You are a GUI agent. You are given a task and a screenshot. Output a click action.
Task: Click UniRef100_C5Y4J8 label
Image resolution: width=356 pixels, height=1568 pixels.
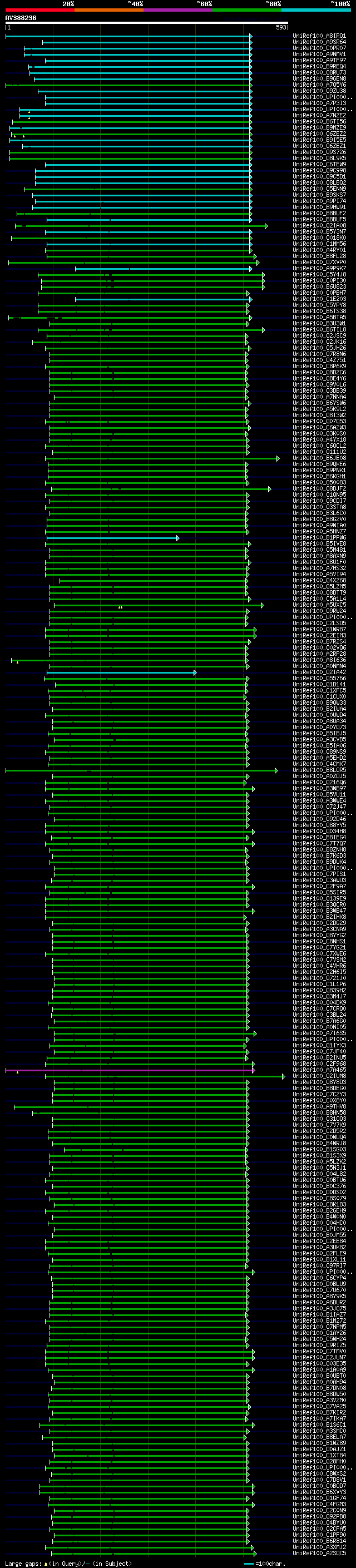click(319, 275)
